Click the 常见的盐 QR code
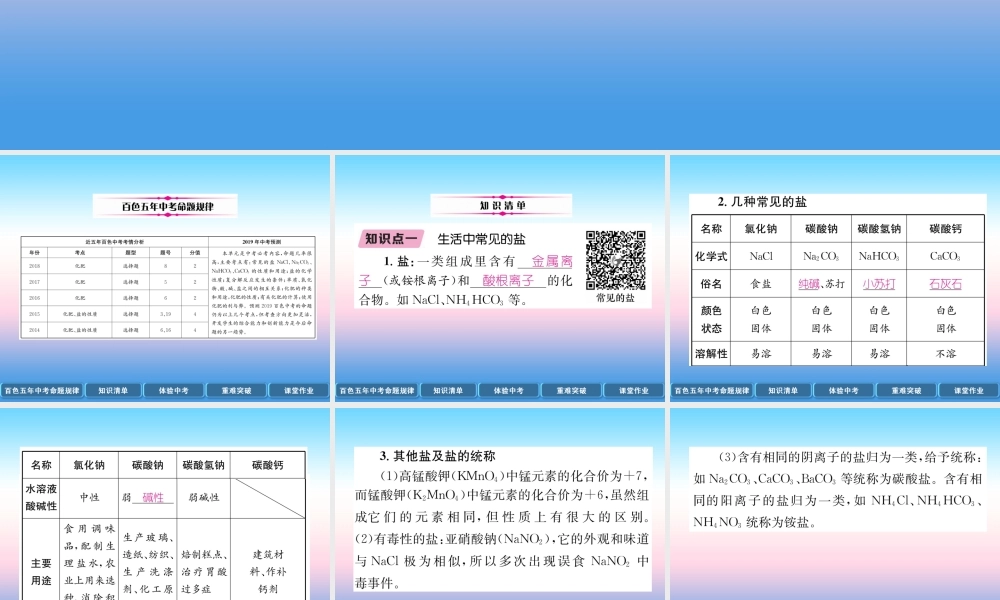The height and width of the screenshot is (600, 1000). point(615,260)
